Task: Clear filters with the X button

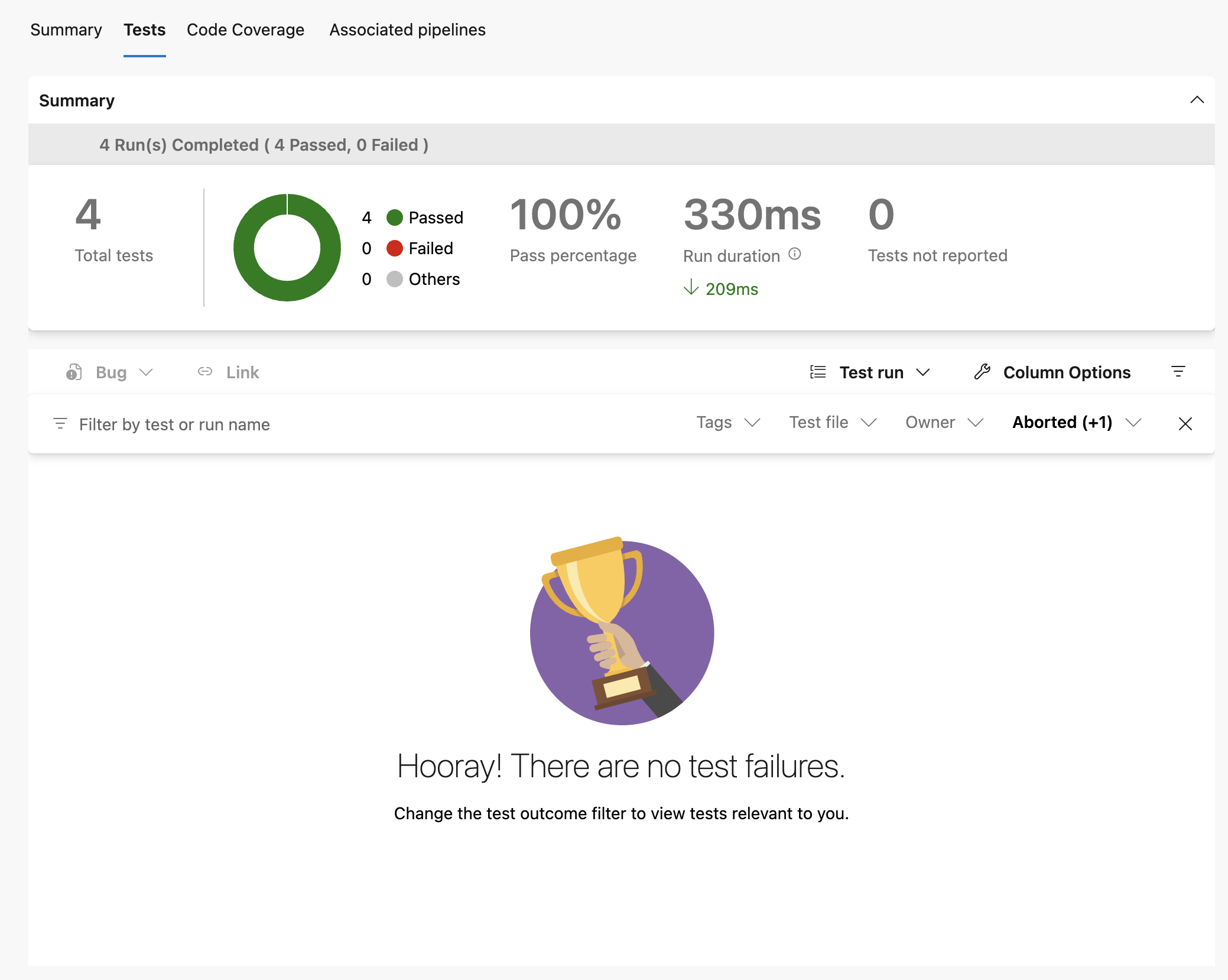Action: click(x=1185, y=424)
